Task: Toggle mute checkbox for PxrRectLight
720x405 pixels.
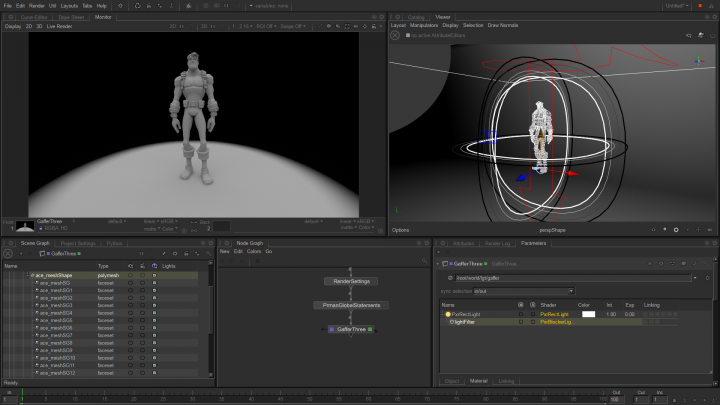Action: pyautogui.click(x=520, y=314)
